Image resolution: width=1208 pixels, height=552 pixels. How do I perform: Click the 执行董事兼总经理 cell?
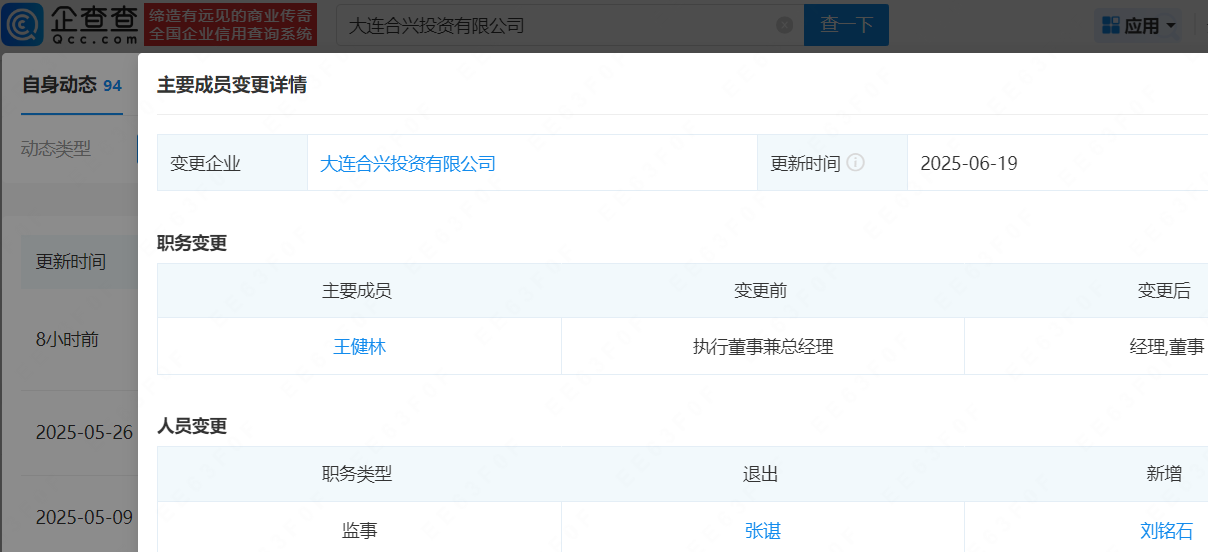tap(763, 347)
